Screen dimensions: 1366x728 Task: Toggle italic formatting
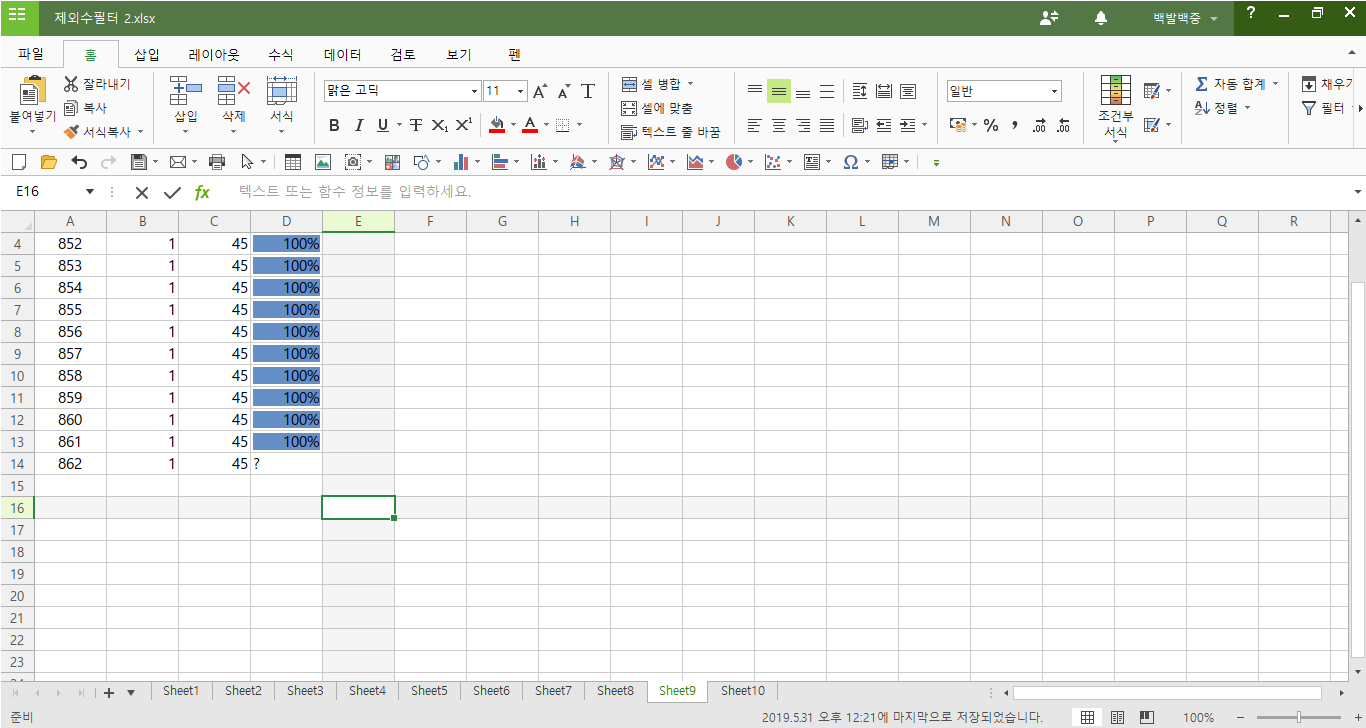coord(358,125)
